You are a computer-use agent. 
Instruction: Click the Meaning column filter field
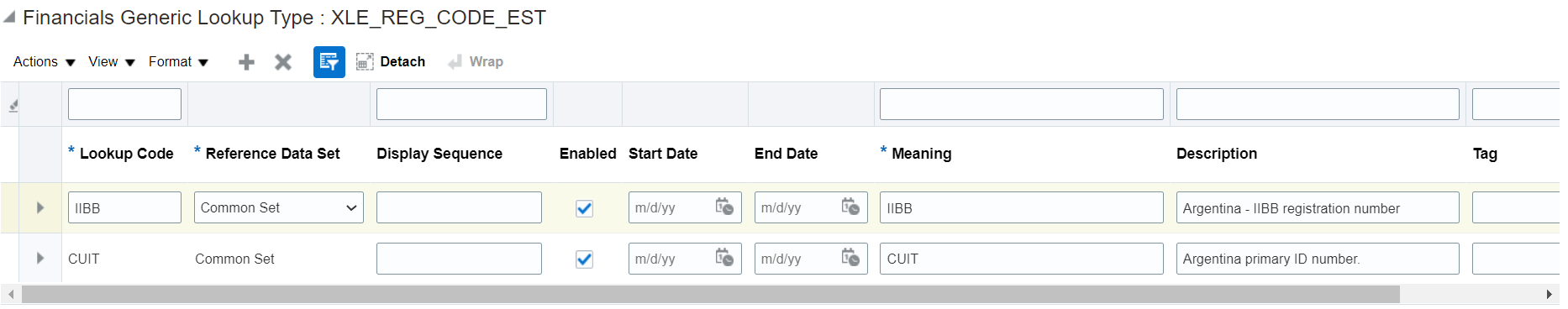tap(1022, 104)
